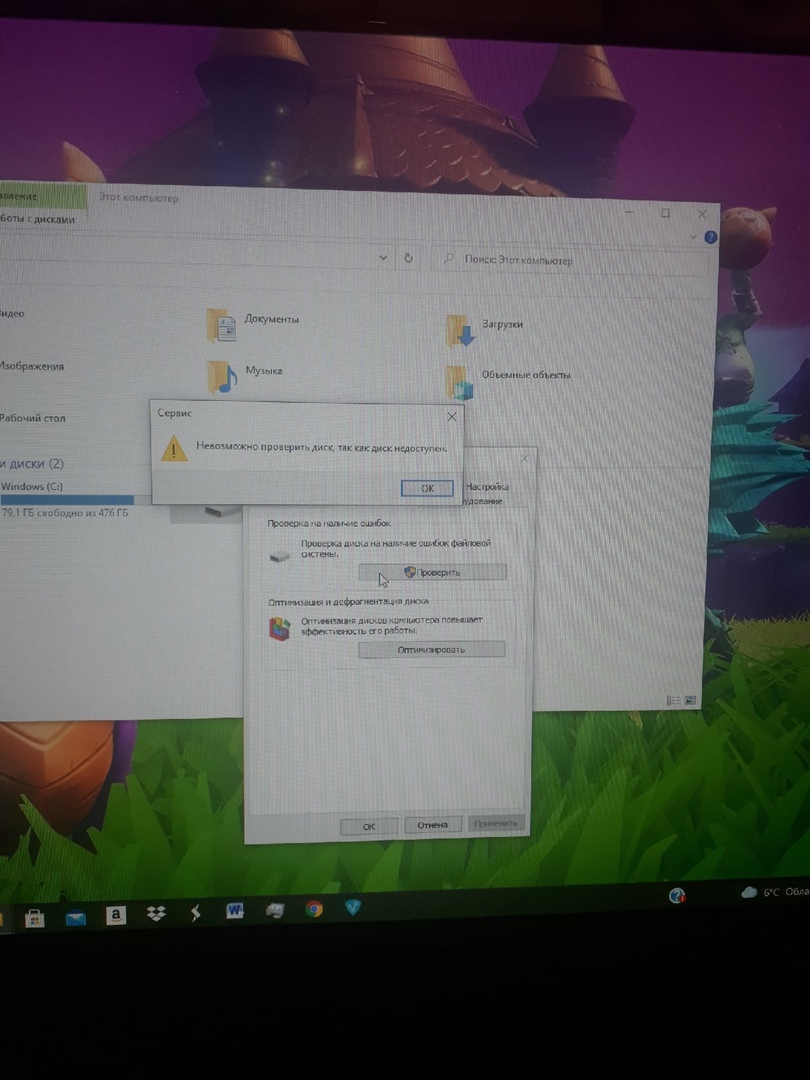
Task: Confirm the Сервис error dialog with OK
Action: (x=427, y=488)
